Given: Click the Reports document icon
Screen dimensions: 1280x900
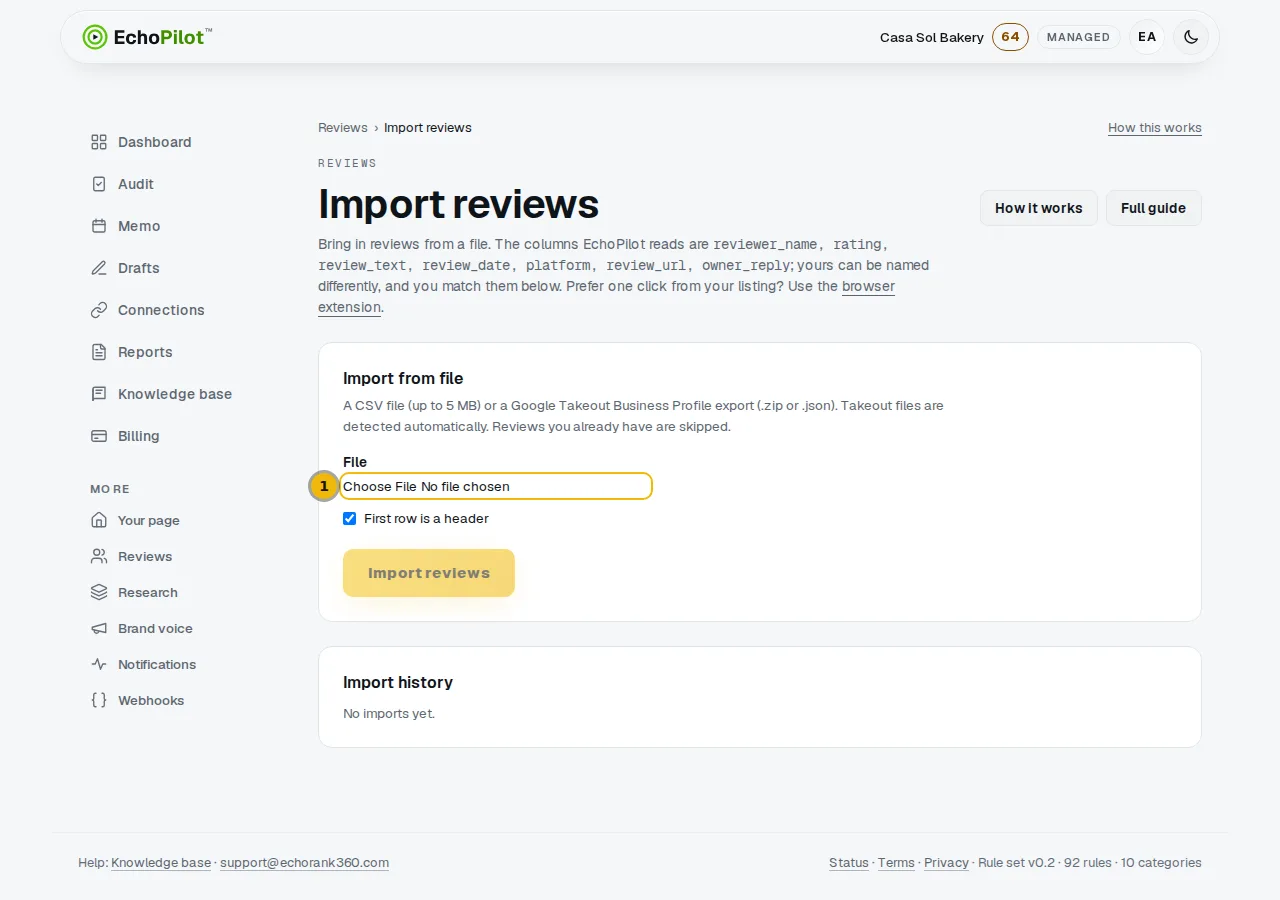Looking at the screenshot, I should 99,352.
